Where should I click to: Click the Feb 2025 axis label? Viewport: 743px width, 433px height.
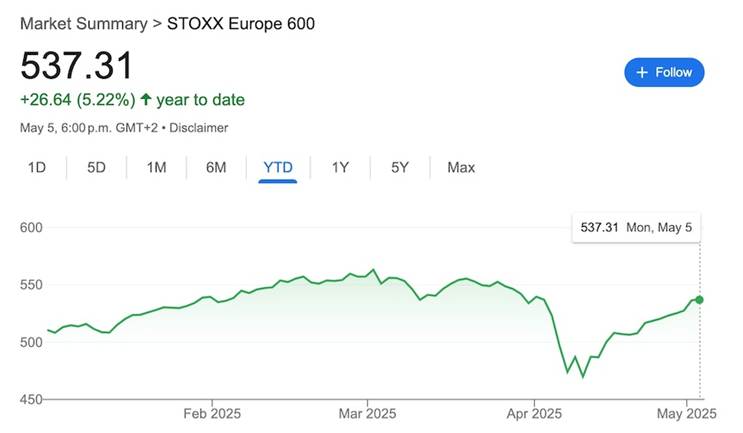pos(212,412)
